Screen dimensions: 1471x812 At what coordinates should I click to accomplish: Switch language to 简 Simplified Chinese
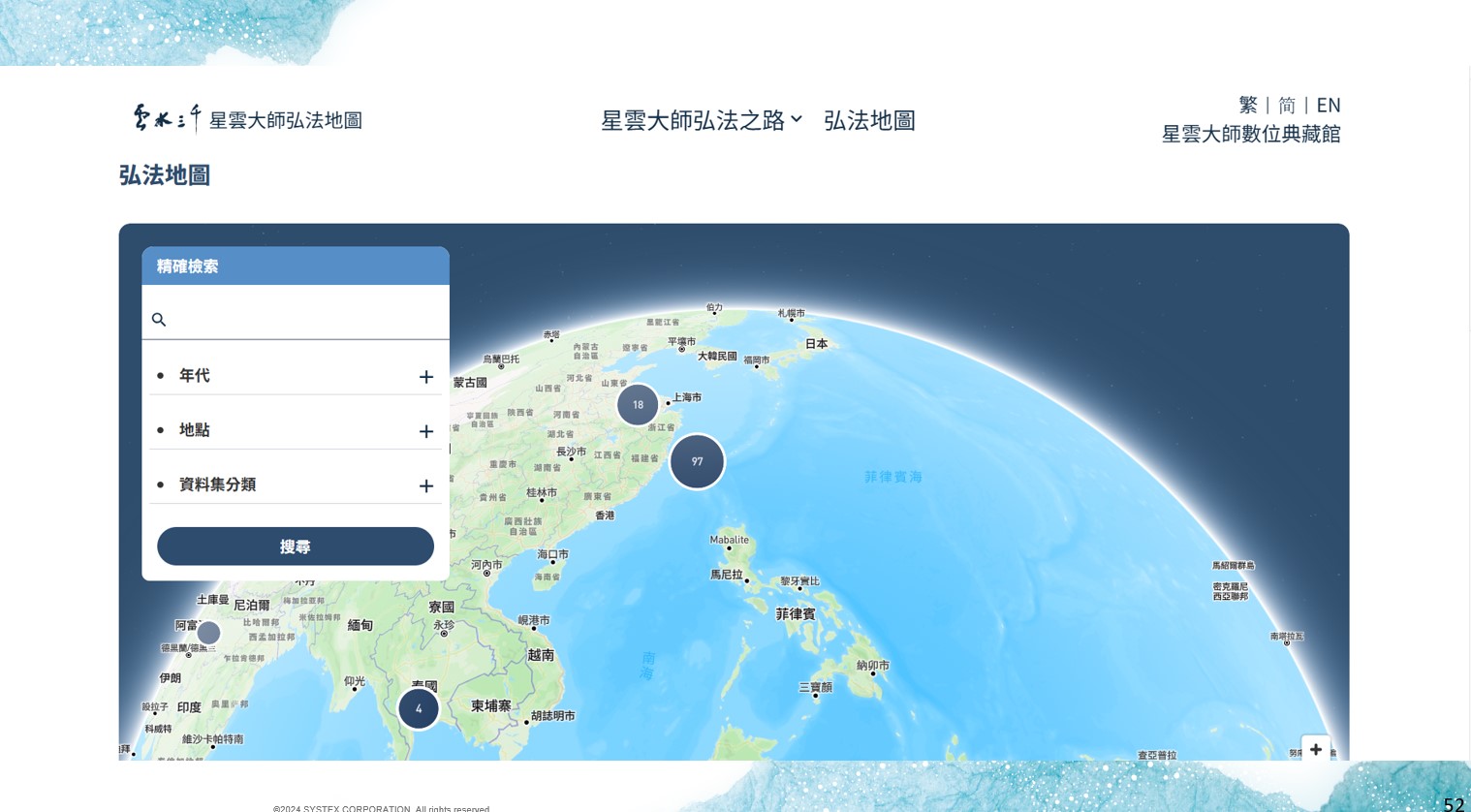[x=1287, y=105]
